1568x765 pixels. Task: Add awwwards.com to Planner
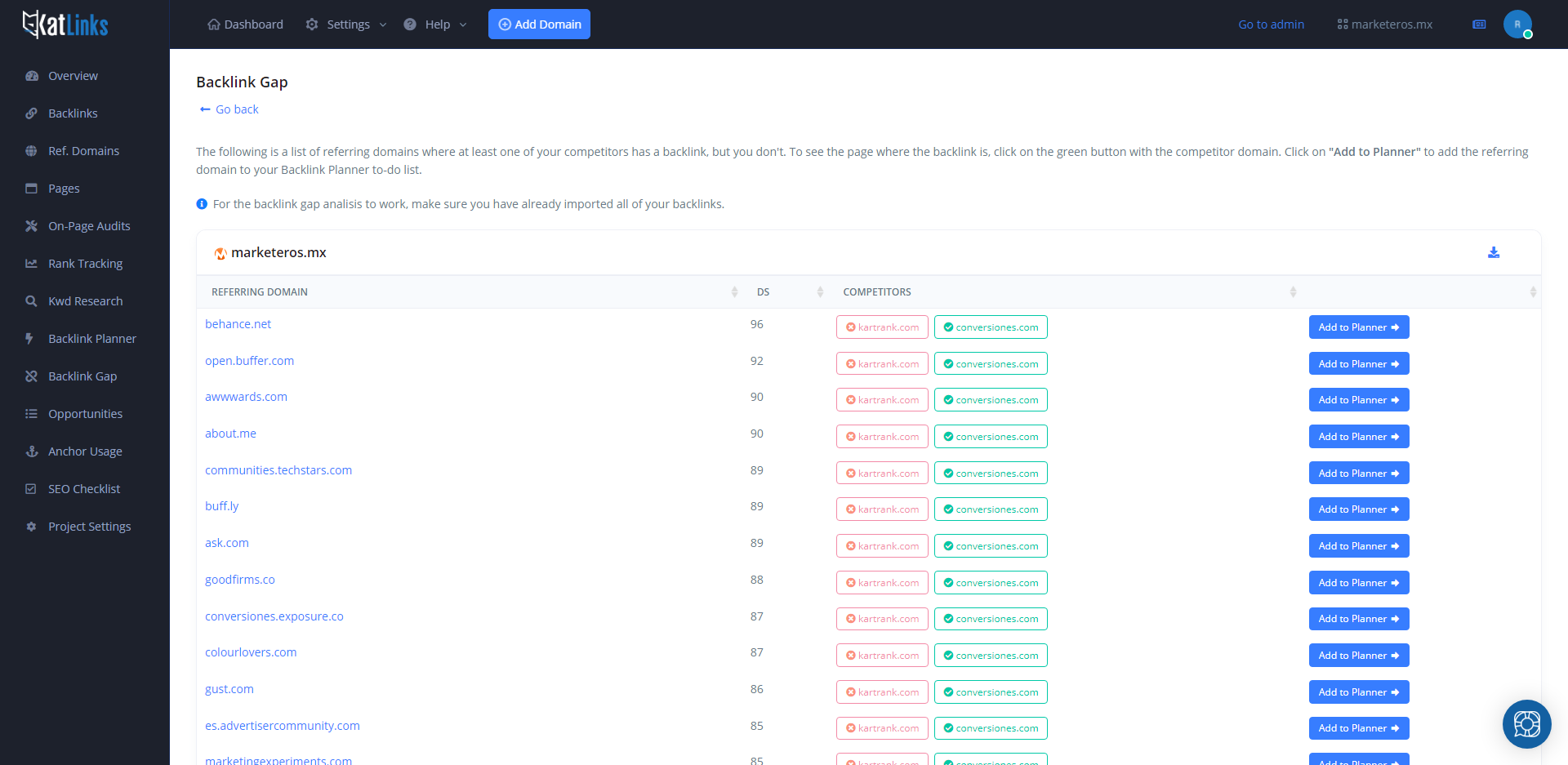[x=1359, y=400]
